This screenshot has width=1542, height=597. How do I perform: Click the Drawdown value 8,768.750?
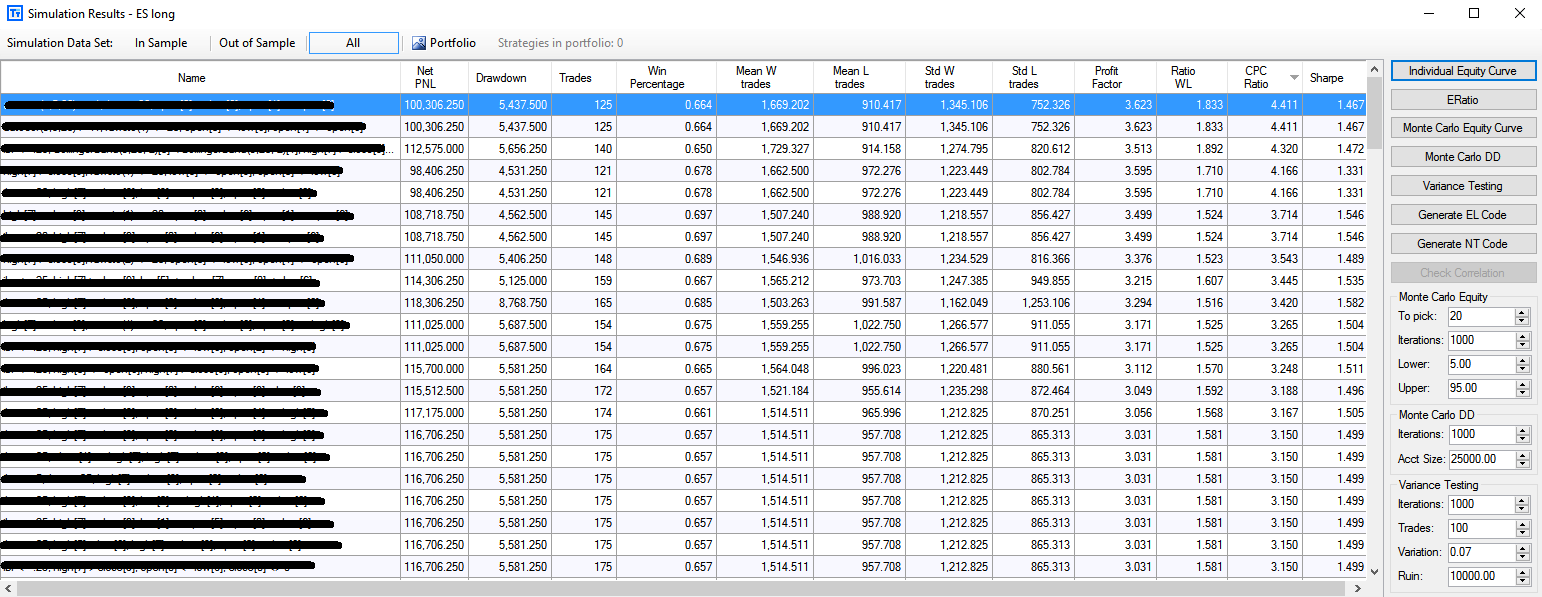coord(510,303)
